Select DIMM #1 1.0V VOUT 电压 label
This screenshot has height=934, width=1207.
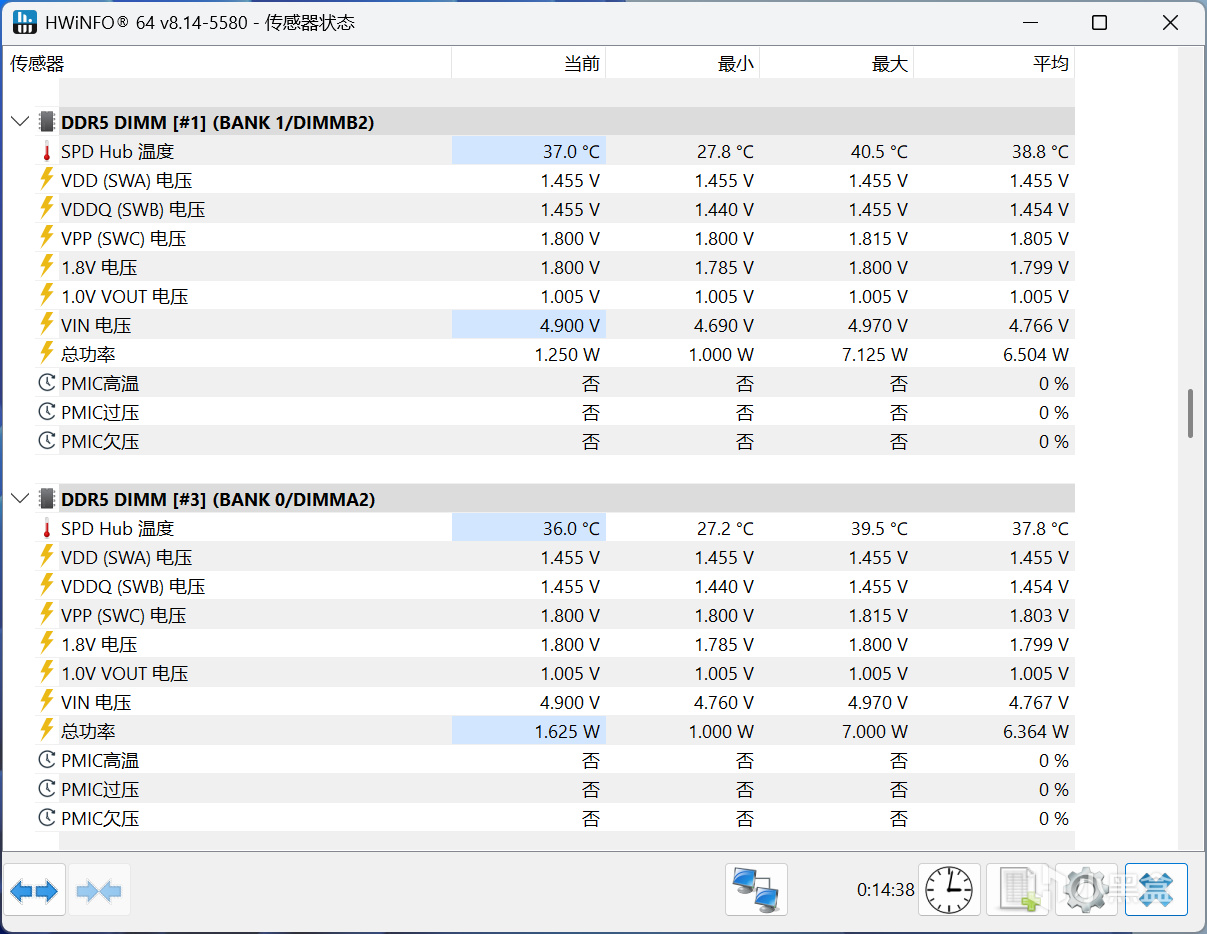[x=124, y=296]
